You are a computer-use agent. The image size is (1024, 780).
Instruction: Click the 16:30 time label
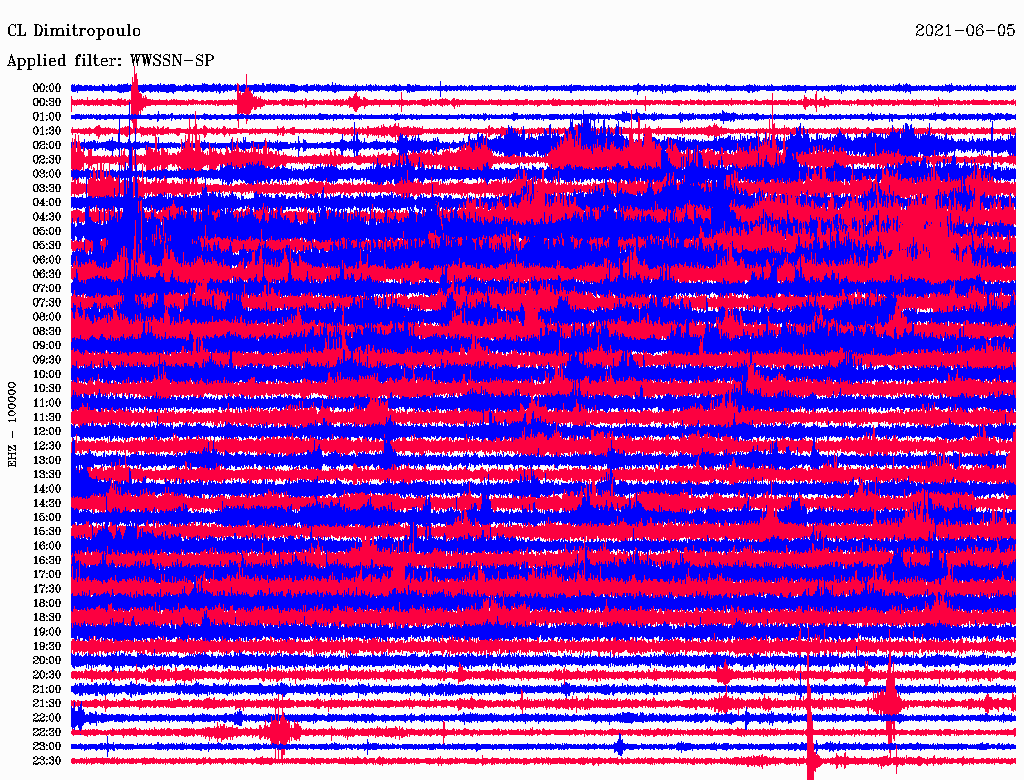pyautogui.click(x=47, y=560)
